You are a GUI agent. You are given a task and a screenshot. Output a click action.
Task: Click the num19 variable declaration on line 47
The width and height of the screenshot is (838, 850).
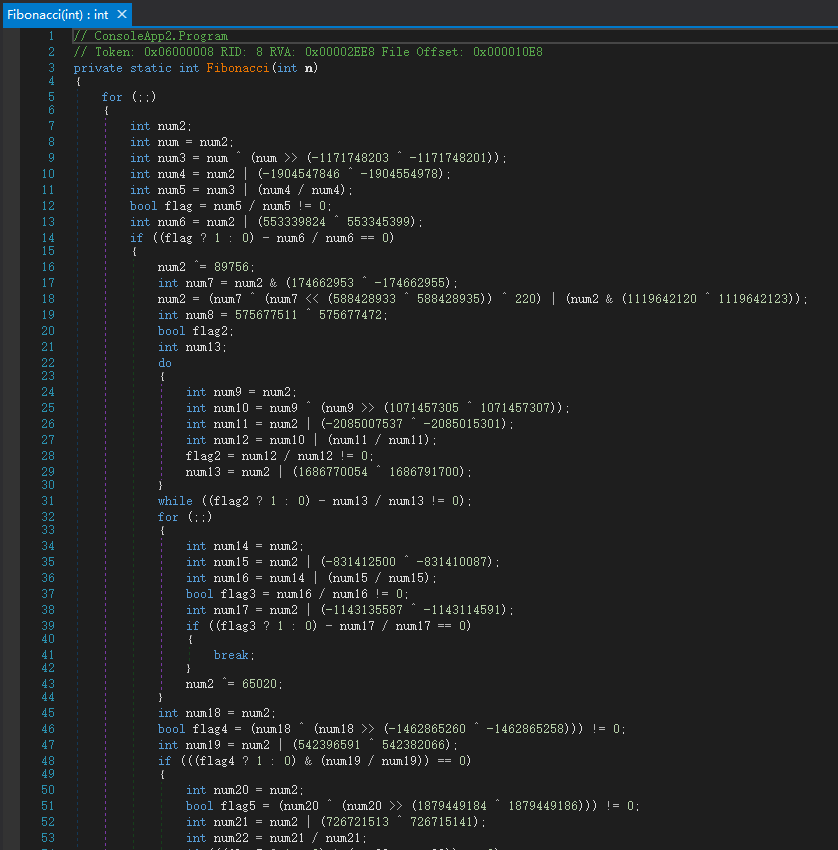(203, 745)
